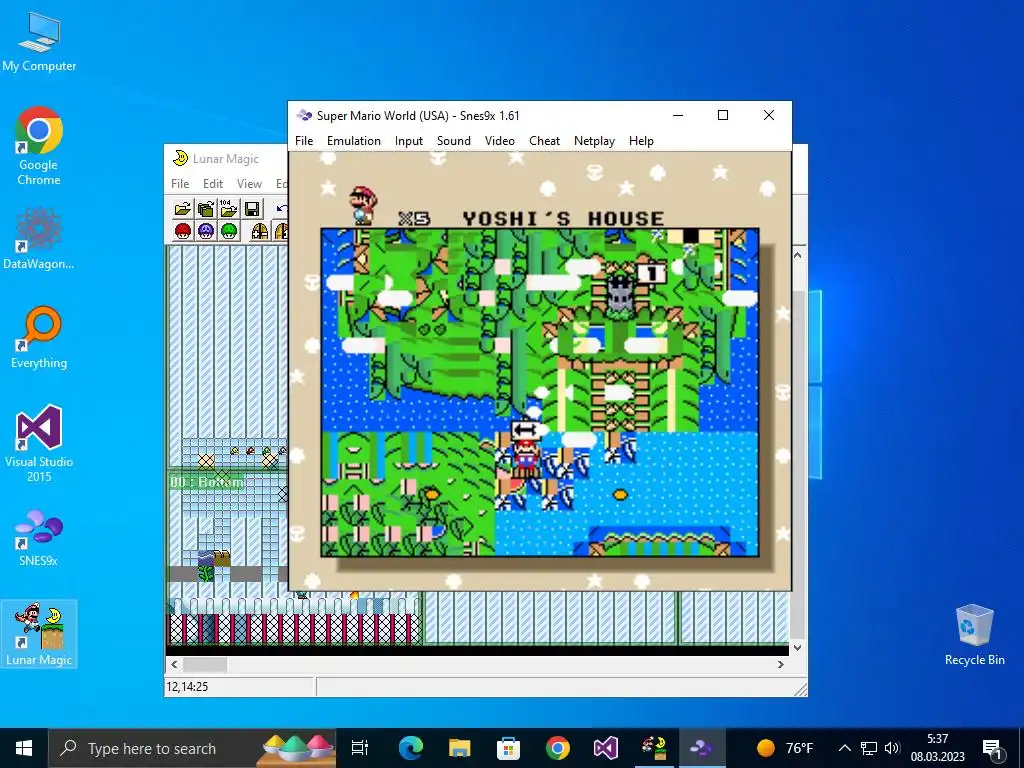Screen dimensions: 1024x768
Task: Click the green mushroom icon in Lunar Magic
Action: point(229,231)
